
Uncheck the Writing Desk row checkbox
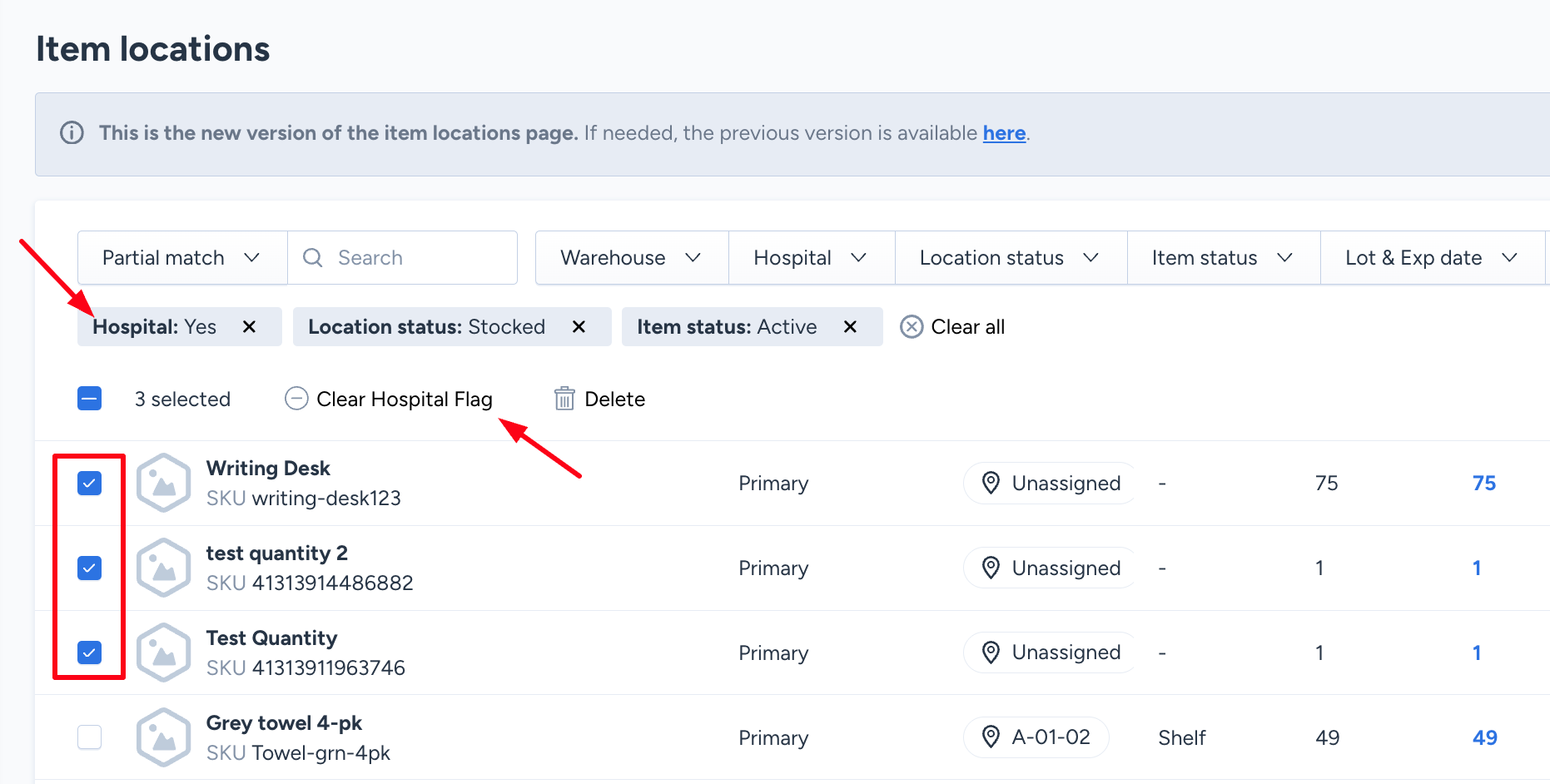(x=89, y=484)
